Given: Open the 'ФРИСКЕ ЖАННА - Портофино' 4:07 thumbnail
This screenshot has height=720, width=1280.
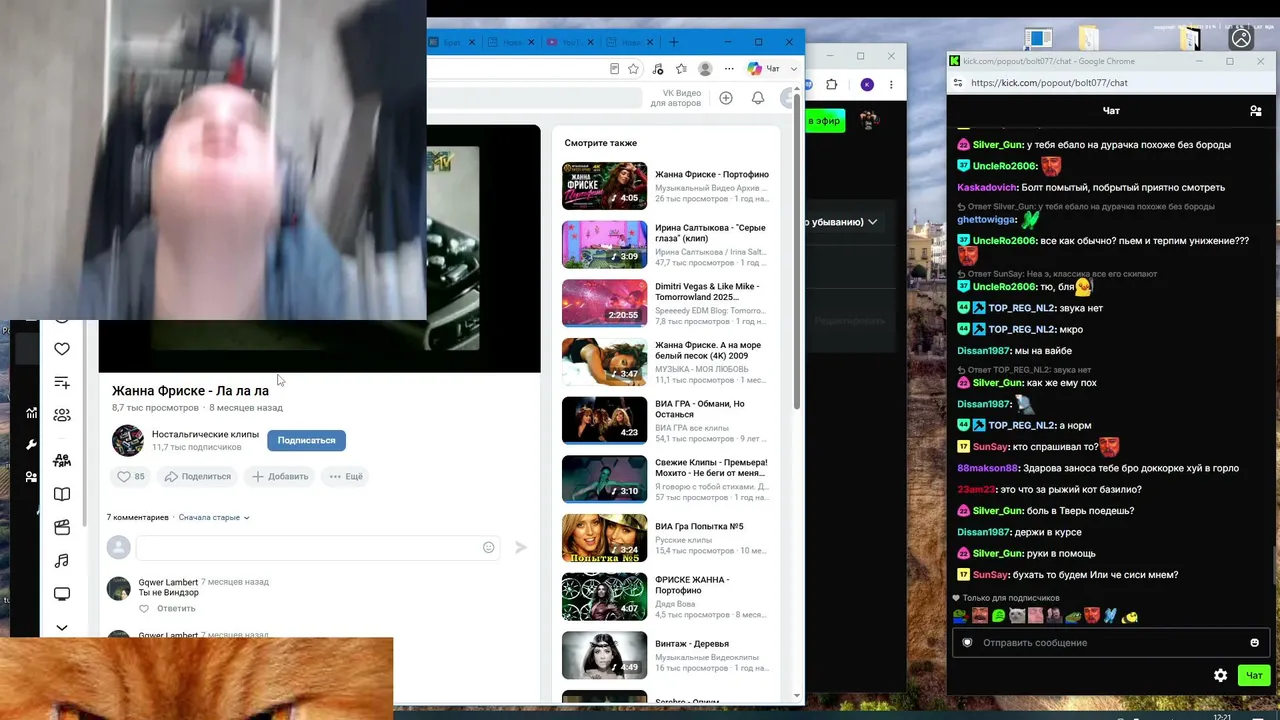Looking at the screenshot, I should 604,596.
